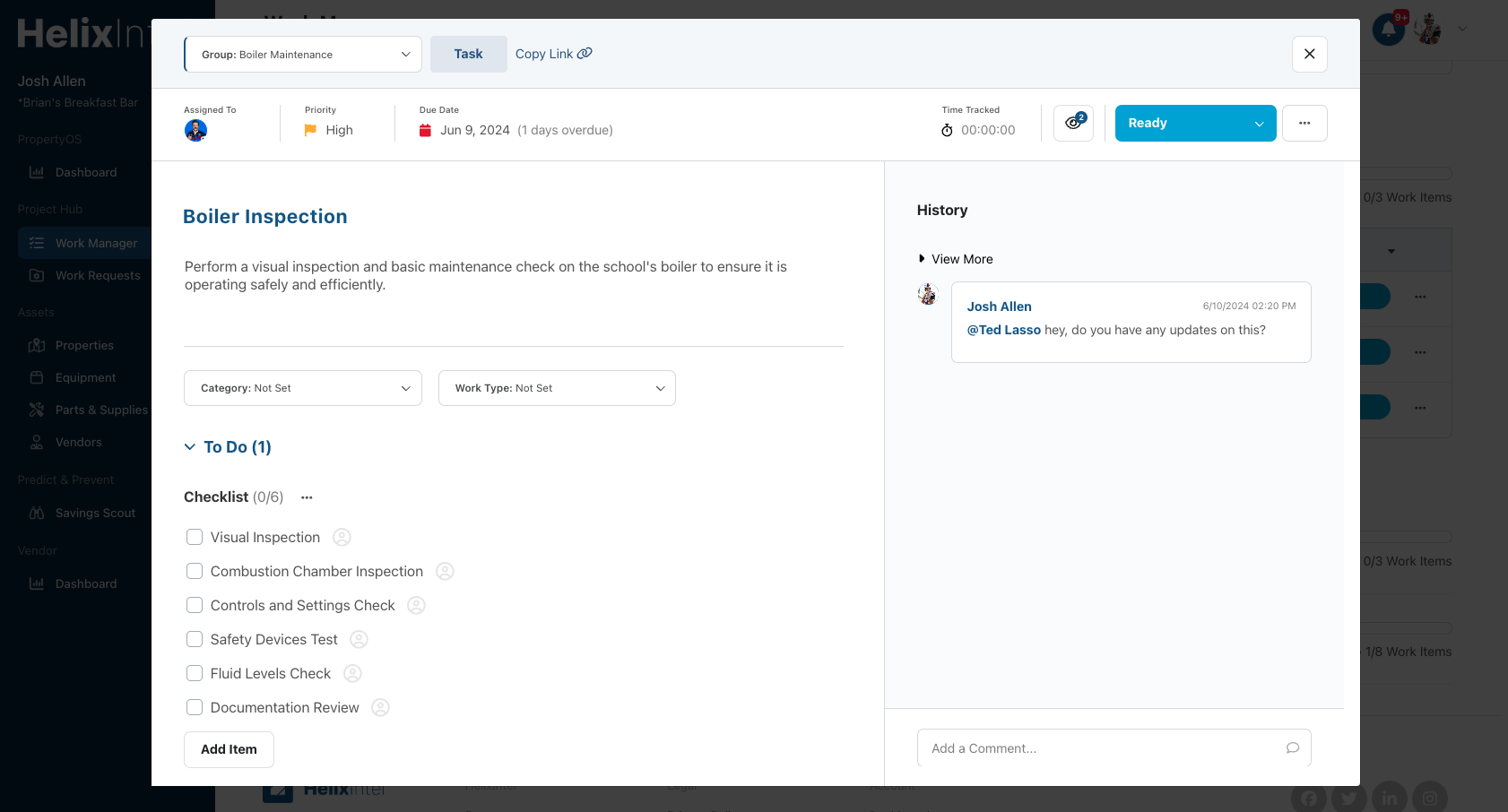1508x812 pixels.
Task: Check the Documentation Review item
Action: click(x=195, y=707)
